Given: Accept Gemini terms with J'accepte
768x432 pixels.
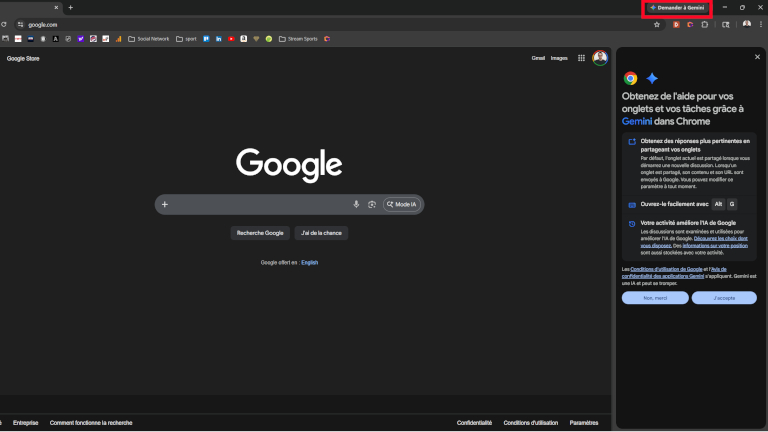Looking at the screenshot, I should click(724, 298).
